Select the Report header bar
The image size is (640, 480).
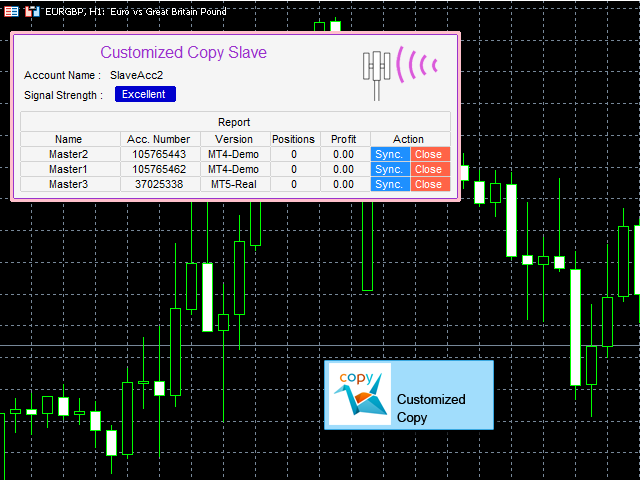tap(236, 122)
